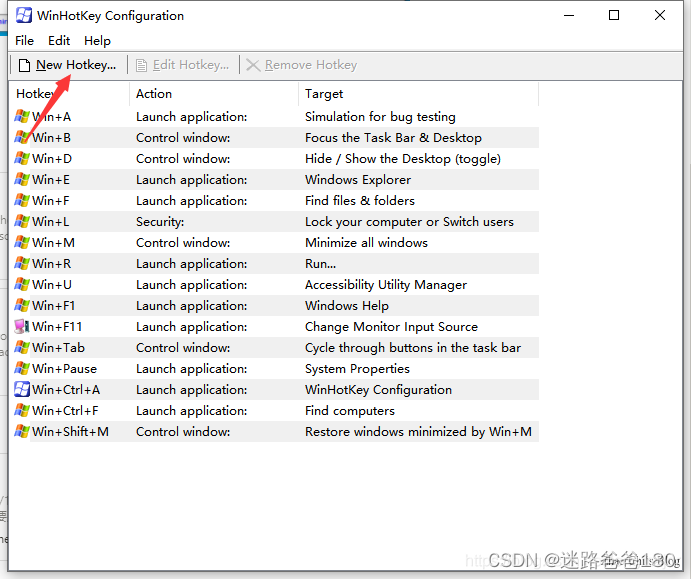691x579 pixels.
Task: Click 'Focus the Task Bar & Desktop' target
Action: [x=393, y=138]
